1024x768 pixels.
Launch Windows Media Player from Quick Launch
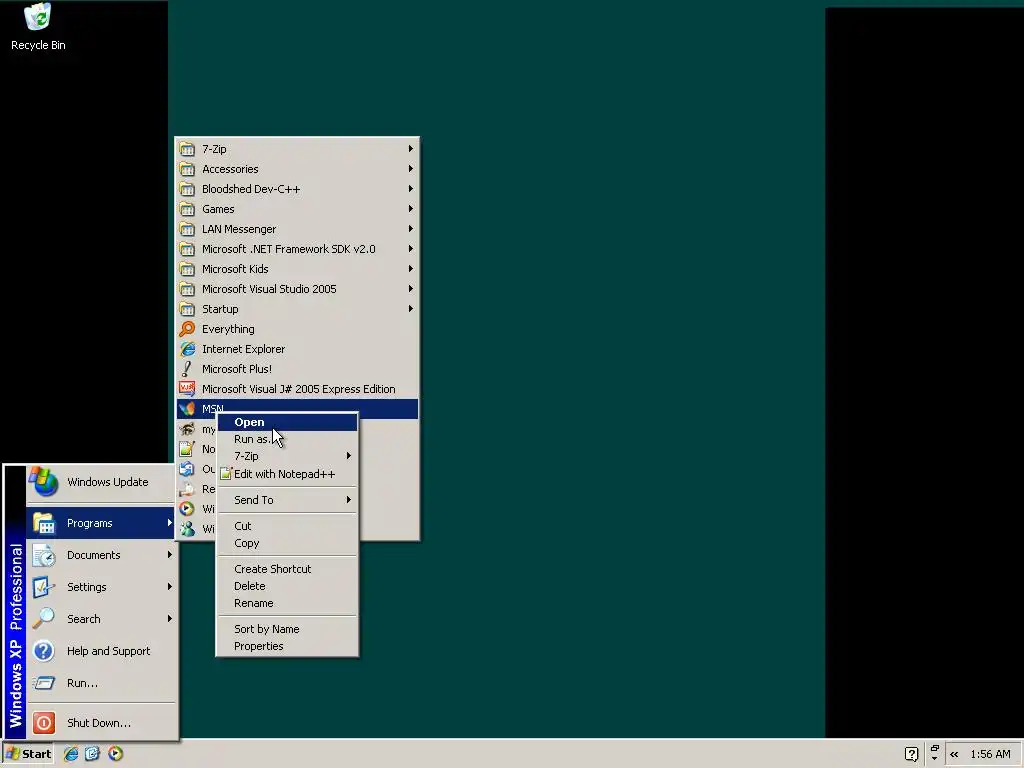coord(115,754)
